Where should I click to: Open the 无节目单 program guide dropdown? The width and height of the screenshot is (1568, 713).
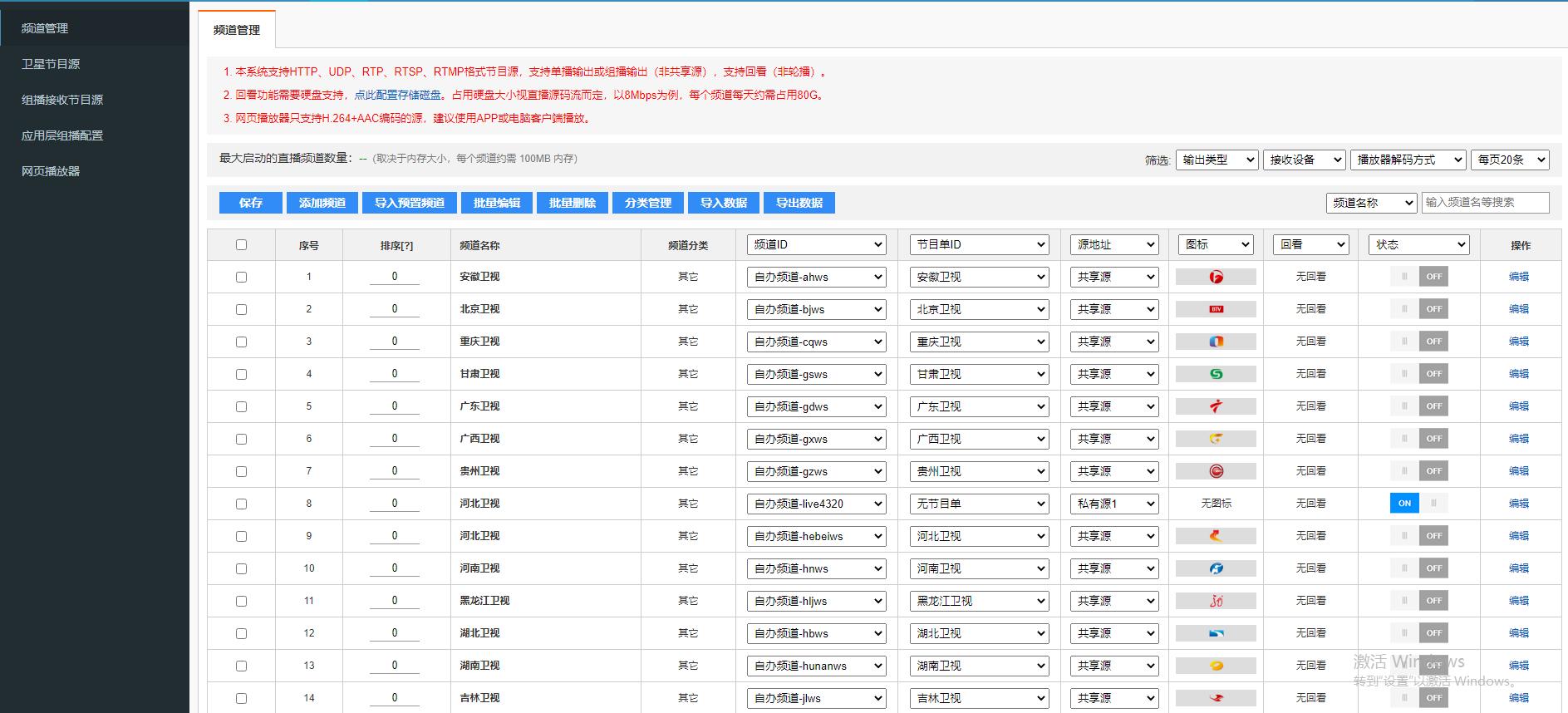click(979, 504)
